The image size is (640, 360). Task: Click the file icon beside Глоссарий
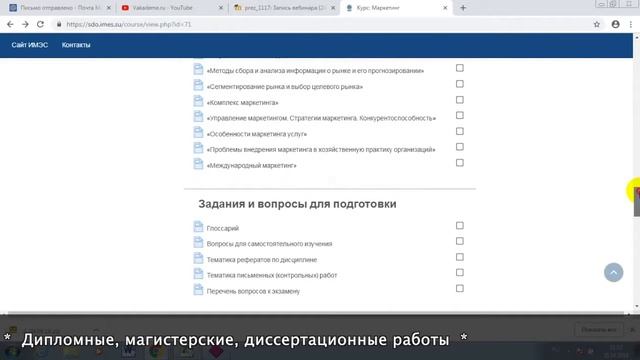pos(198,227)
